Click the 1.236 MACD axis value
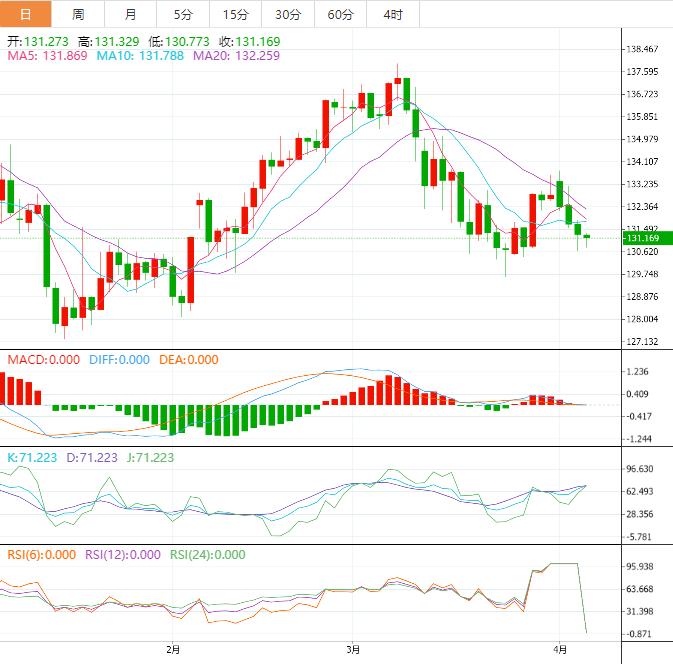 click(637, 372)
